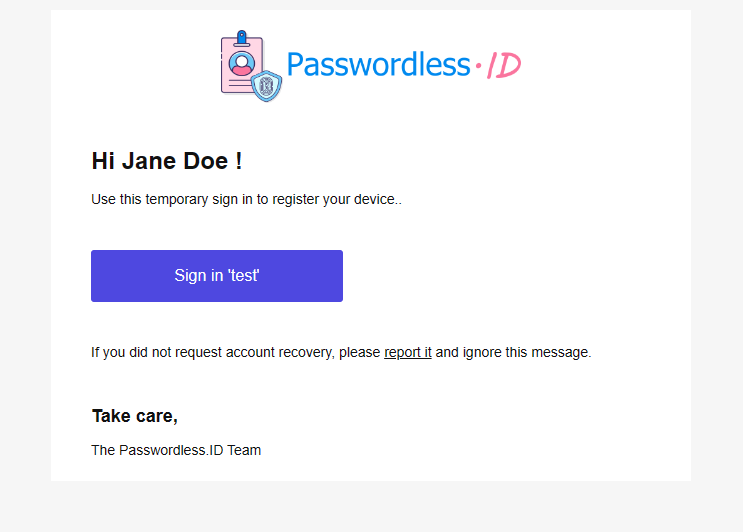Screen dimensions: 743x532
Task: Click the exclamation mark after Jane Doe
Action: 238,161
